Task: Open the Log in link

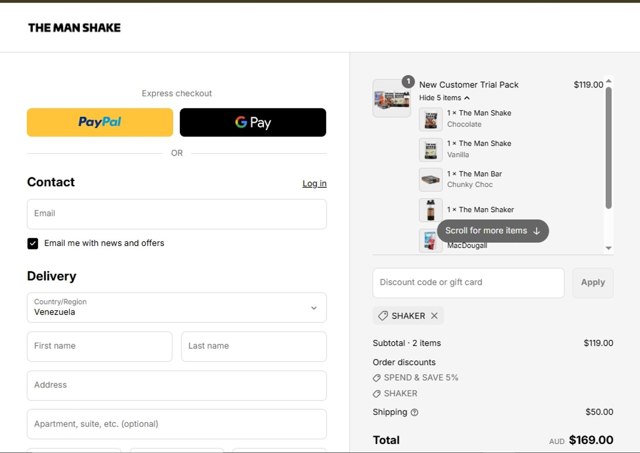Action: (314, 184)
